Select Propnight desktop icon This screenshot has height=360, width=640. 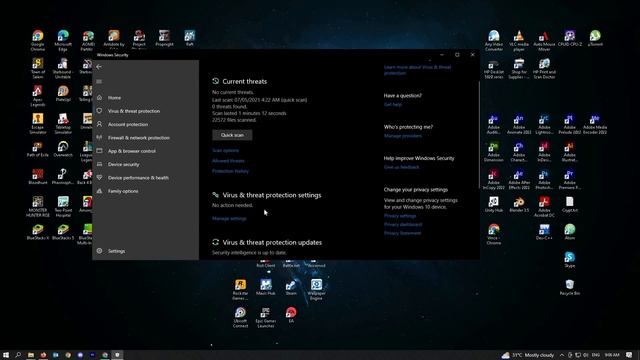point(164,38)
